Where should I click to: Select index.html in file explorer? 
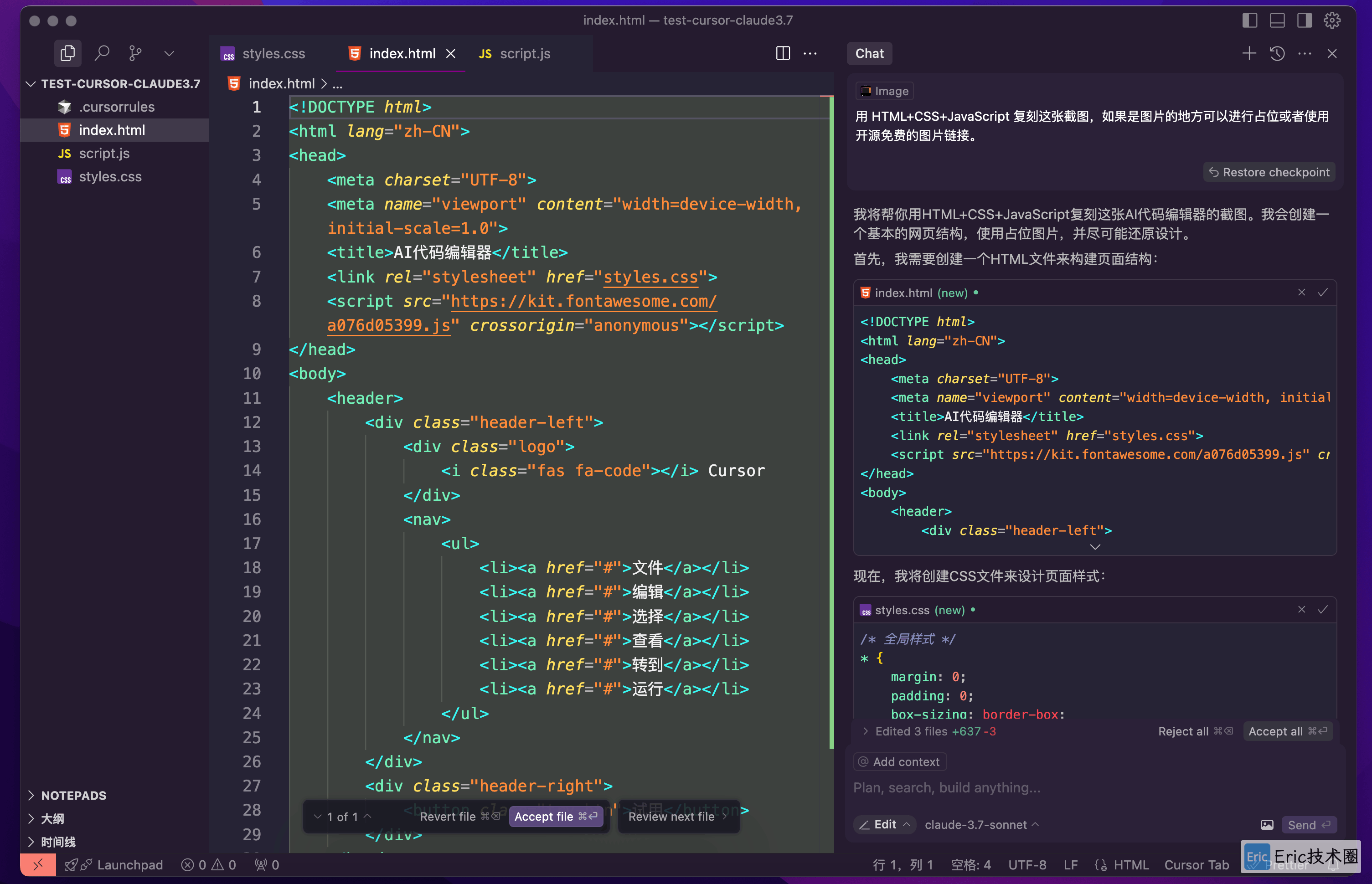point(115,130)
